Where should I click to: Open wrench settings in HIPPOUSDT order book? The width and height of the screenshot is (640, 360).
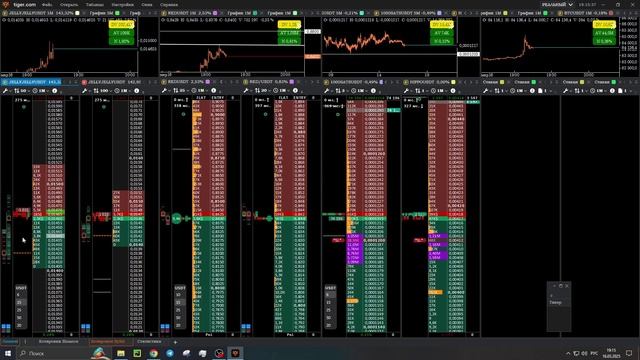pos(406,91)
